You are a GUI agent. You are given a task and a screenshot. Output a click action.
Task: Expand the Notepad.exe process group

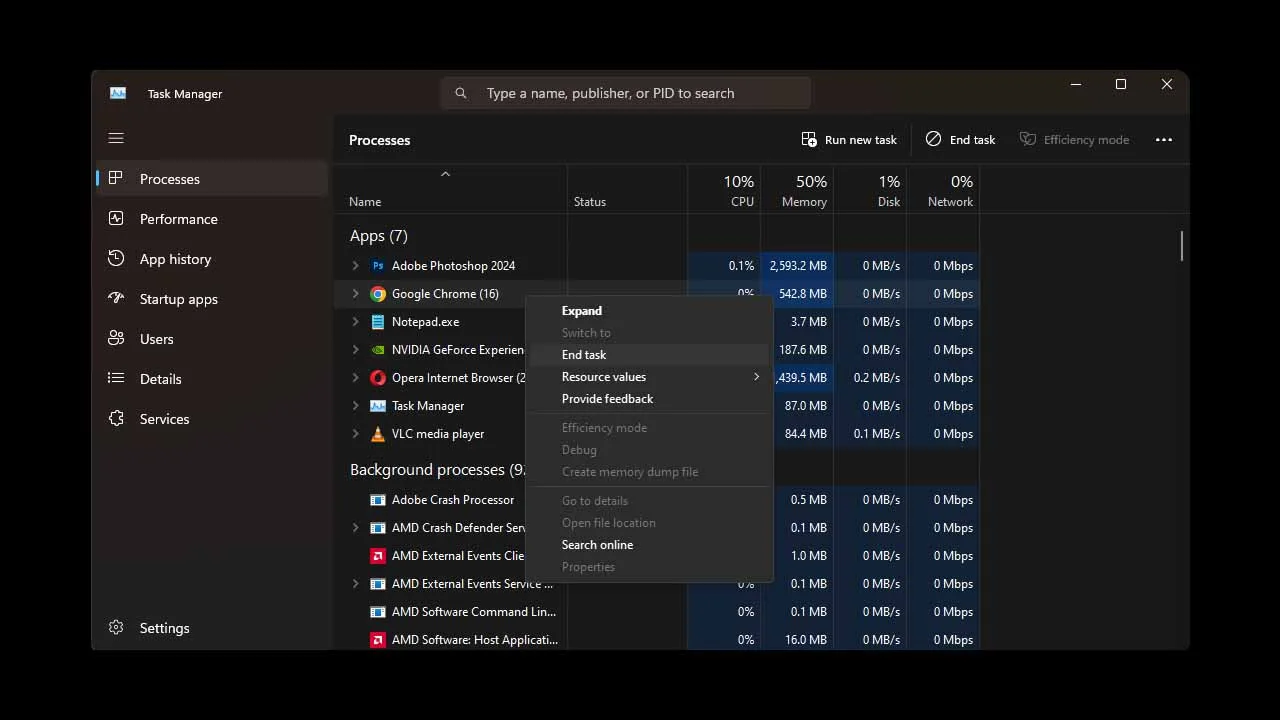tap(355, 322)
